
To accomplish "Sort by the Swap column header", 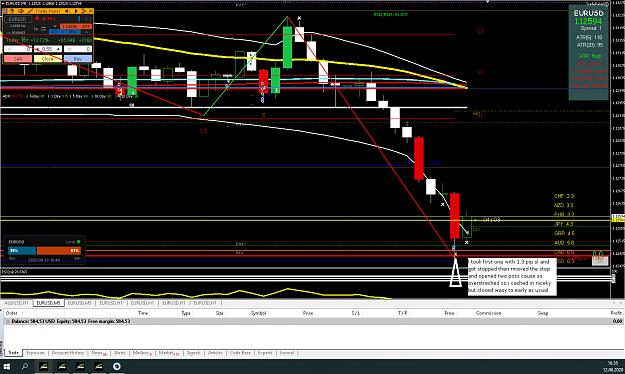I will [543, 313].
